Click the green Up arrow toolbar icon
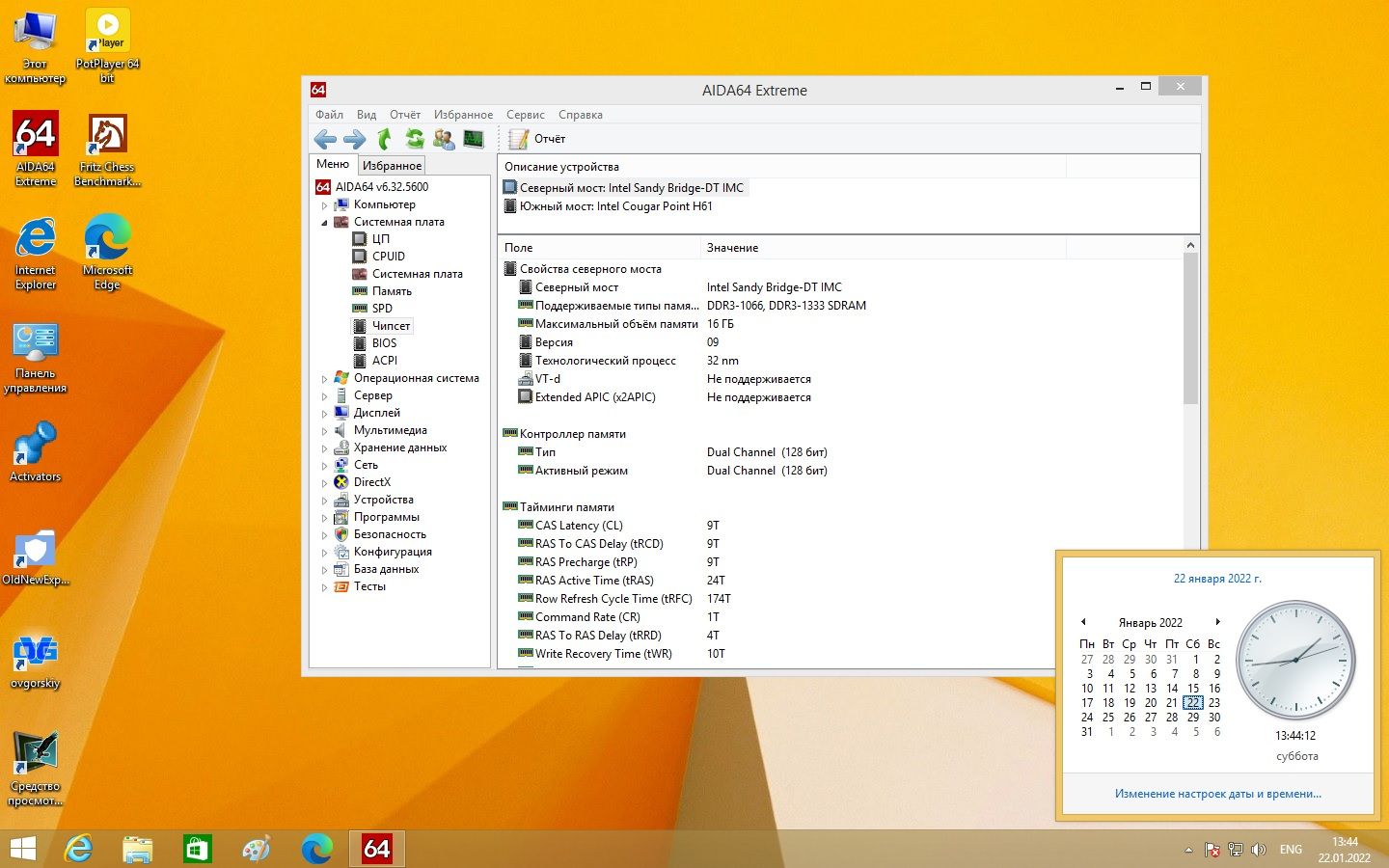Image resolution: width=1389 pixels, height=868 pixels. point(384,139)
